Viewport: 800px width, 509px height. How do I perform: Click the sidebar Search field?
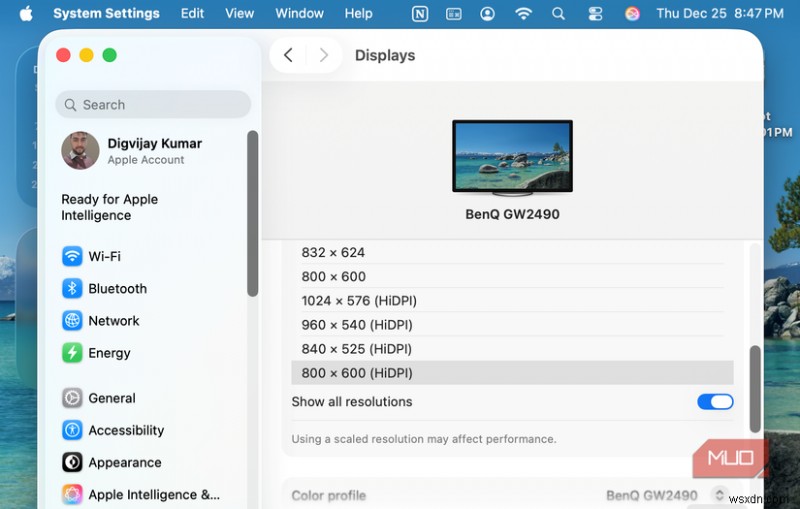tap(153, 105)
